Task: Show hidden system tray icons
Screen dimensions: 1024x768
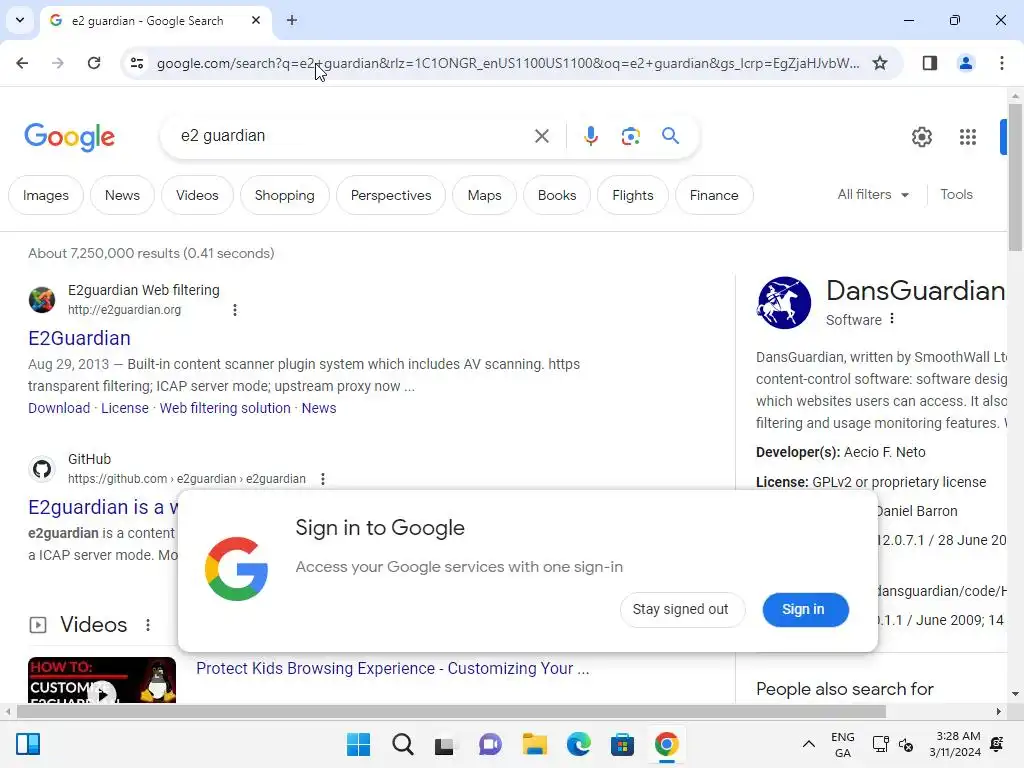Action: 808,744
